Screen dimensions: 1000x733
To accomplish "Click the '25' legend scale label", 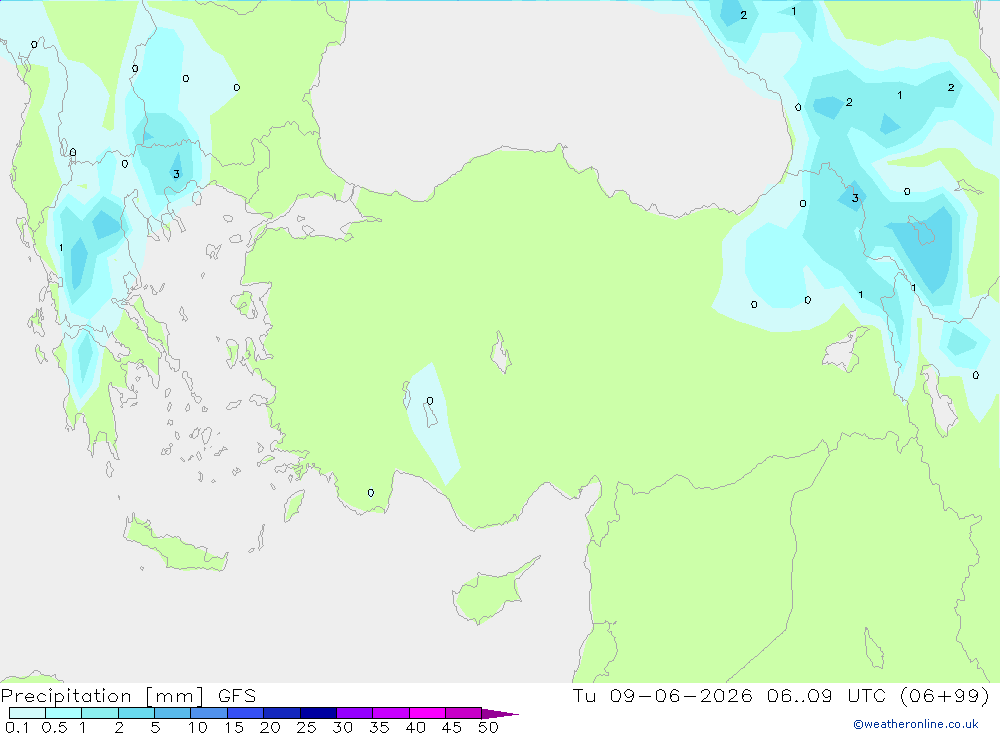I will [306, 727].
